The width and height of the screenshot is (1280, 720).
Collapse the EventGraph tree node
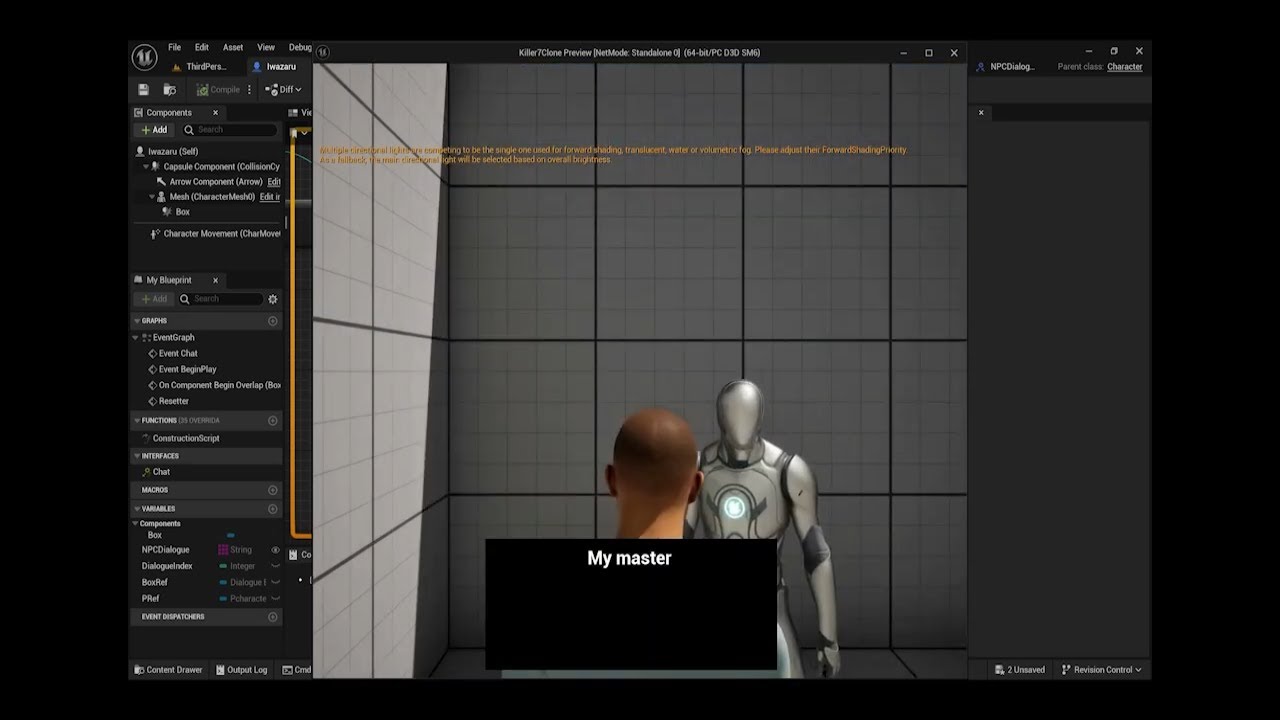click(x=136, y=337)
